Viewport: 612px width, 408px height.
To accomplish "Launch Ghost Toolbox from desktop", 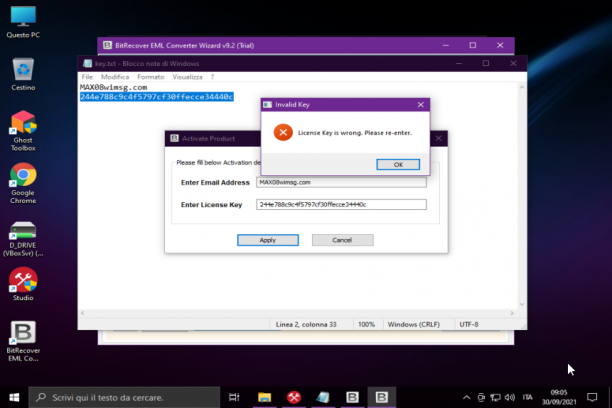I will 23,131.
